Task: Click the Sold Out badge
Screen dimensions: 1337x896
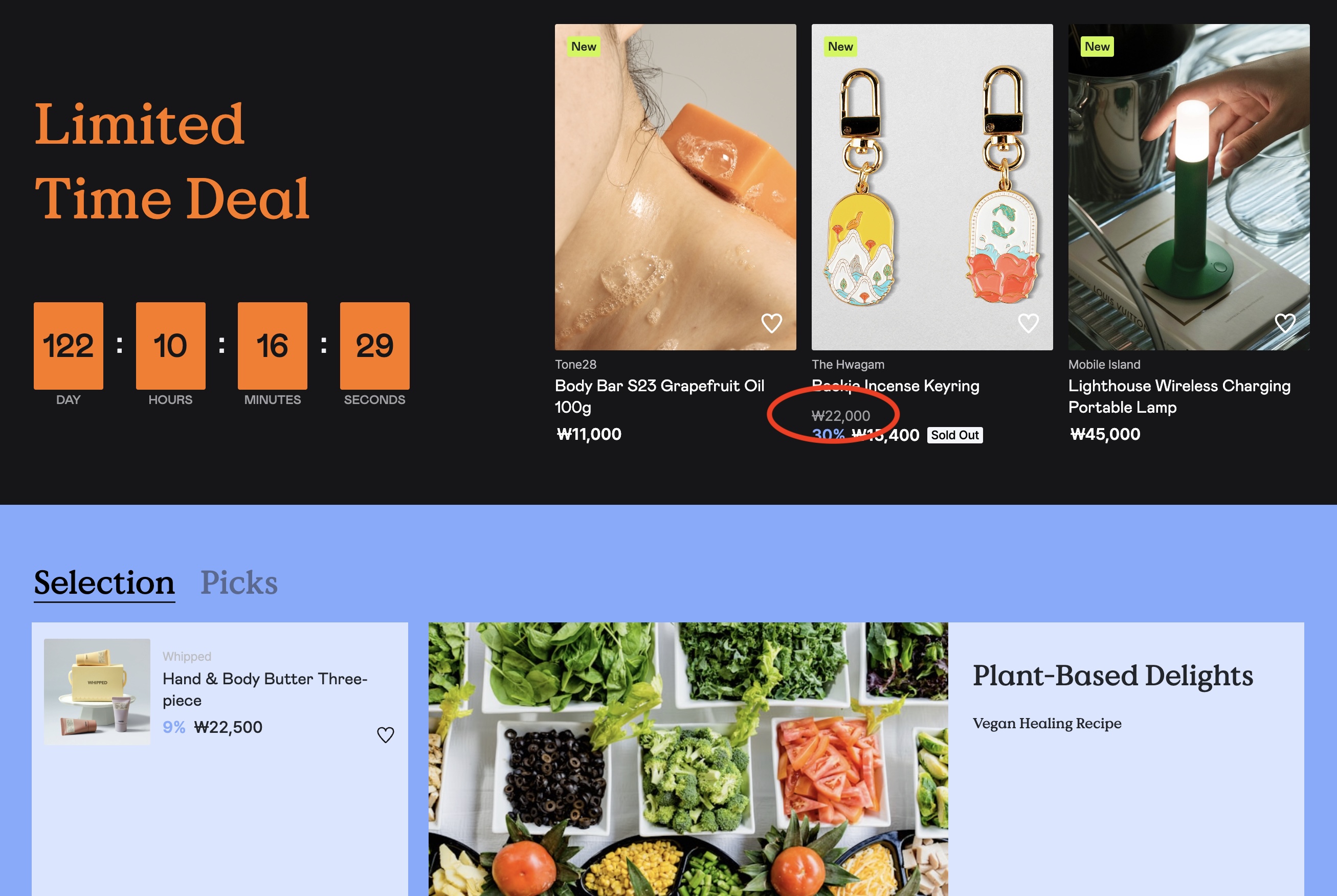Action: tap(955, 435)
